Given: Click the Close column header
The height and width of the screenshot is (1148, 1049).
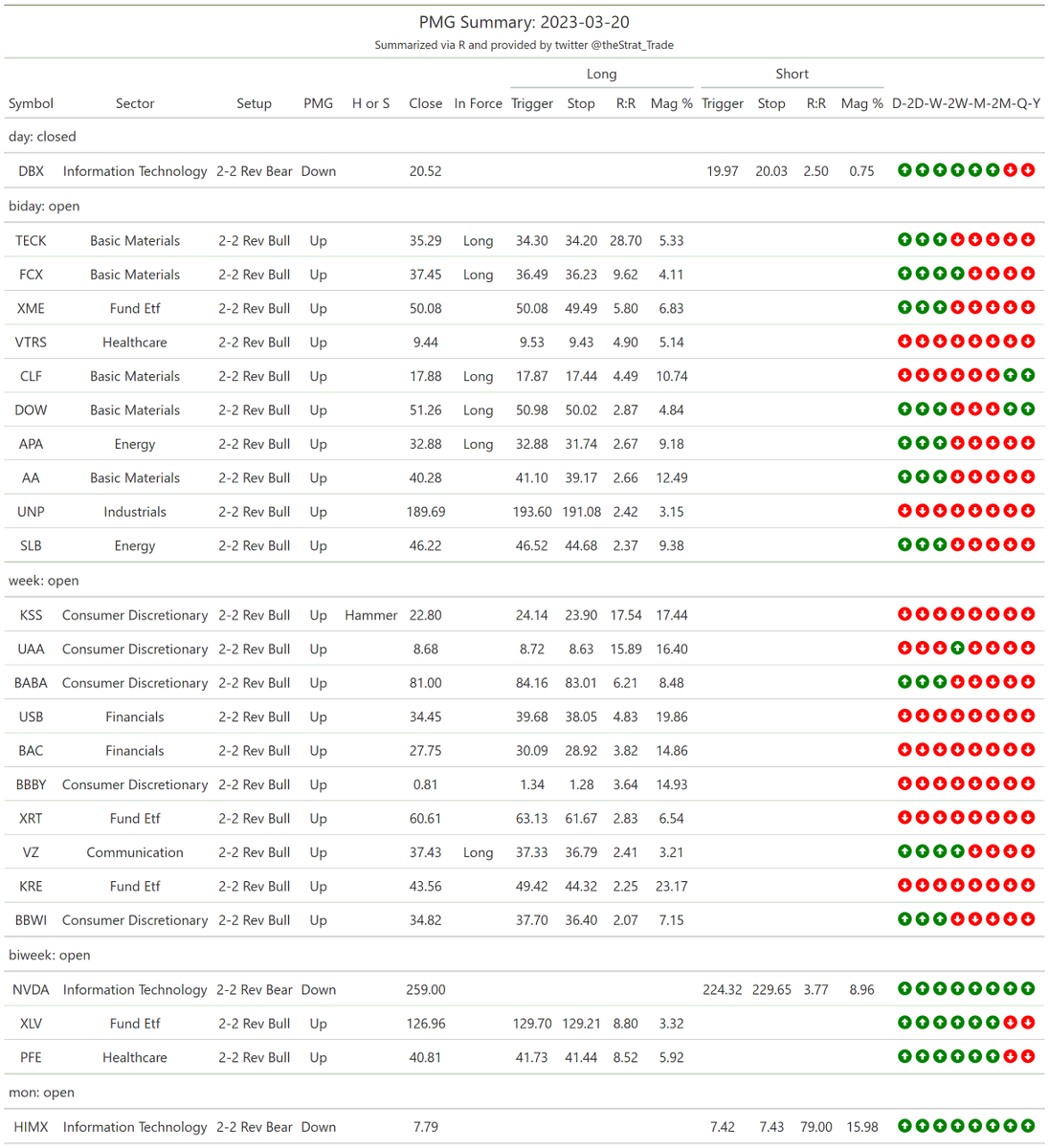Looking at the screenshot, I should tap(426, 103).
